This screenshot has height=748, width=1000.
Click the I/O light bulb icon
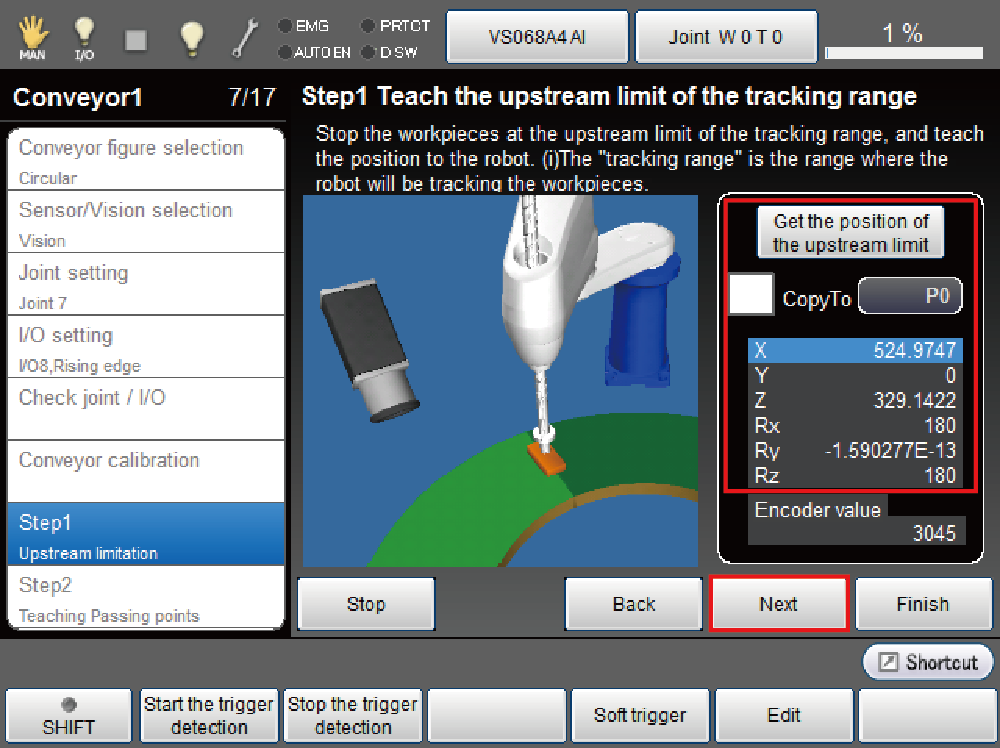85,37
